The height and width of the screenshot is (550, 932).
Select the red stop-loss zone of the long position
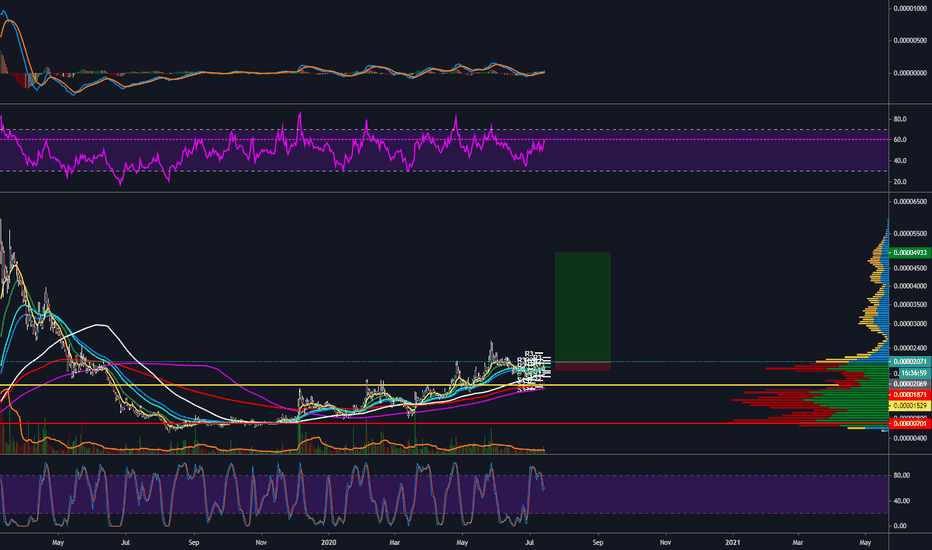click(x=582, y=366)
